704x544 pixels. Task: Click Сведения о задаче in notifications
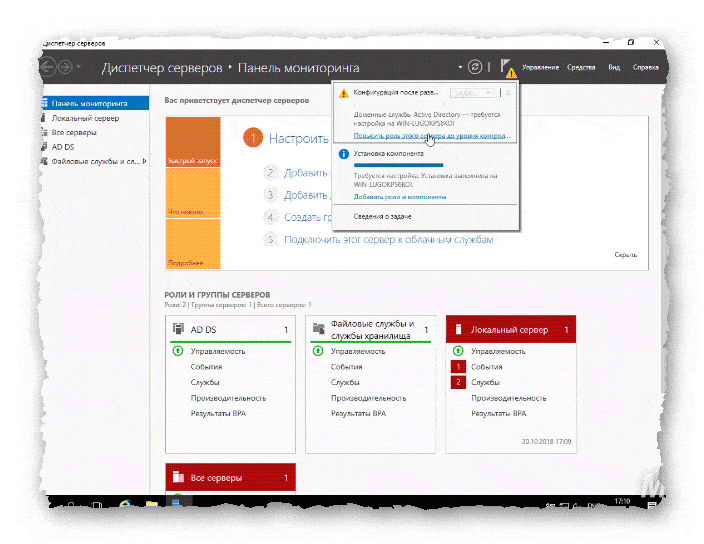[383, 216]
